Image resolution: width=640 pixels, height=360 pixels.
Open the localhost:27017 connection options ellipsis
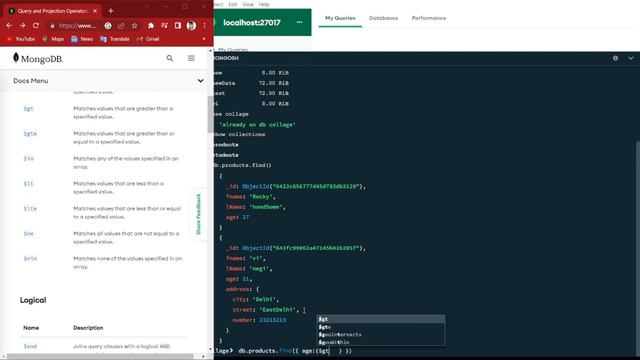click(299, 22)
